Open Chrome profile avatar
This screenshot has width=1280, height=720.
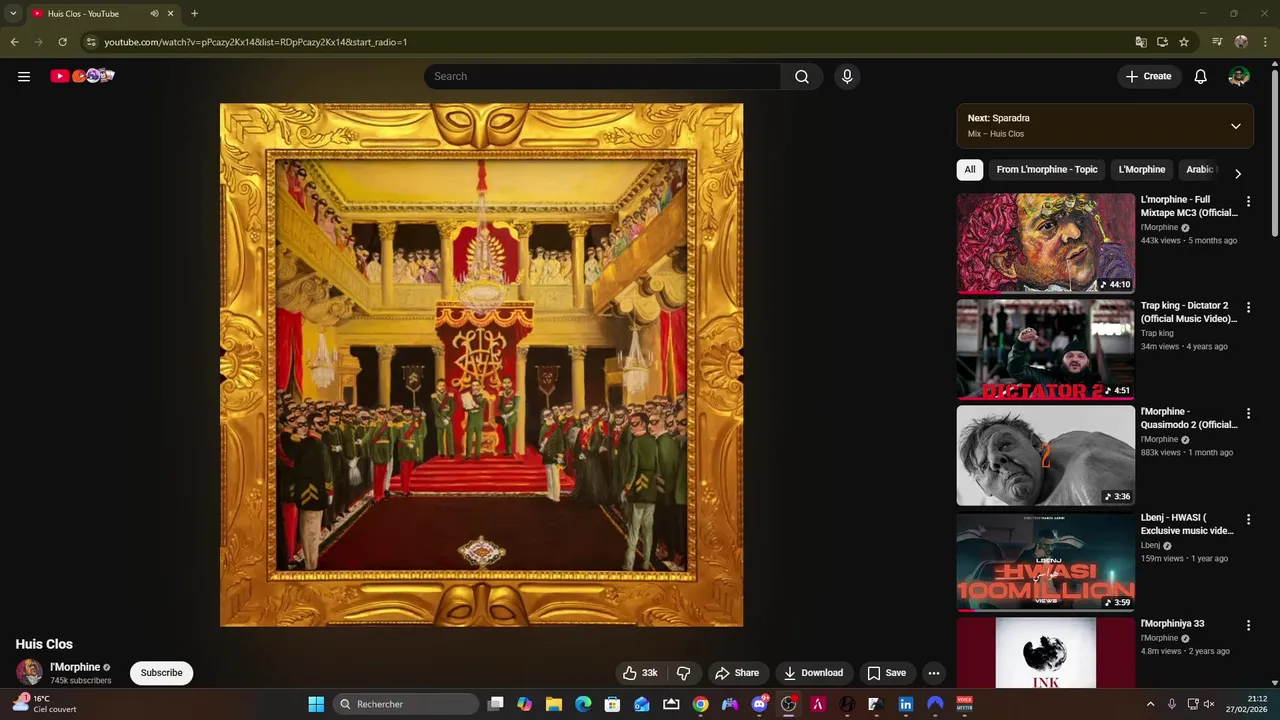point(1241,42)
